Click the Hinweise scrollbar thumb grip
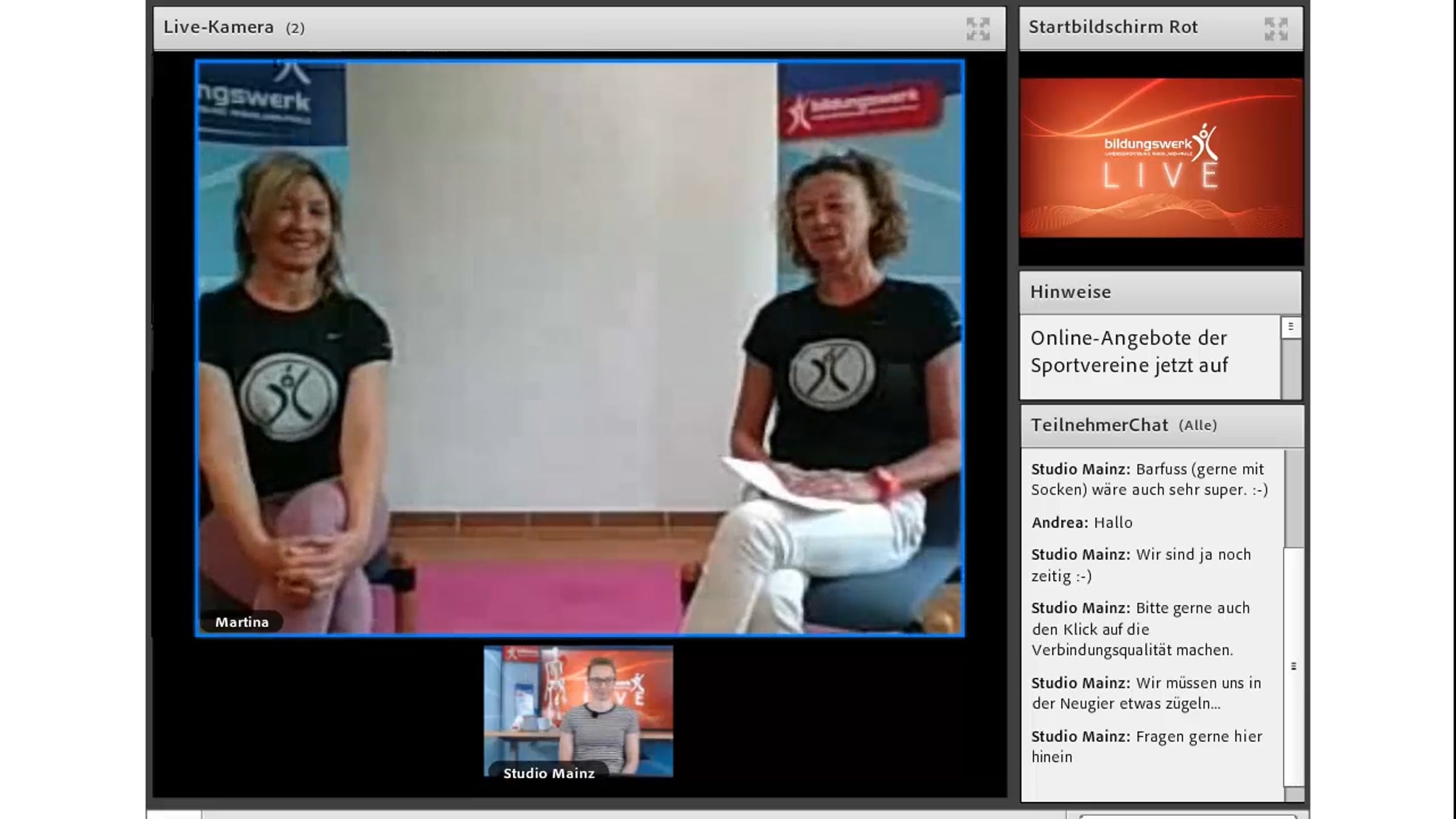 tap(1291, 327)
